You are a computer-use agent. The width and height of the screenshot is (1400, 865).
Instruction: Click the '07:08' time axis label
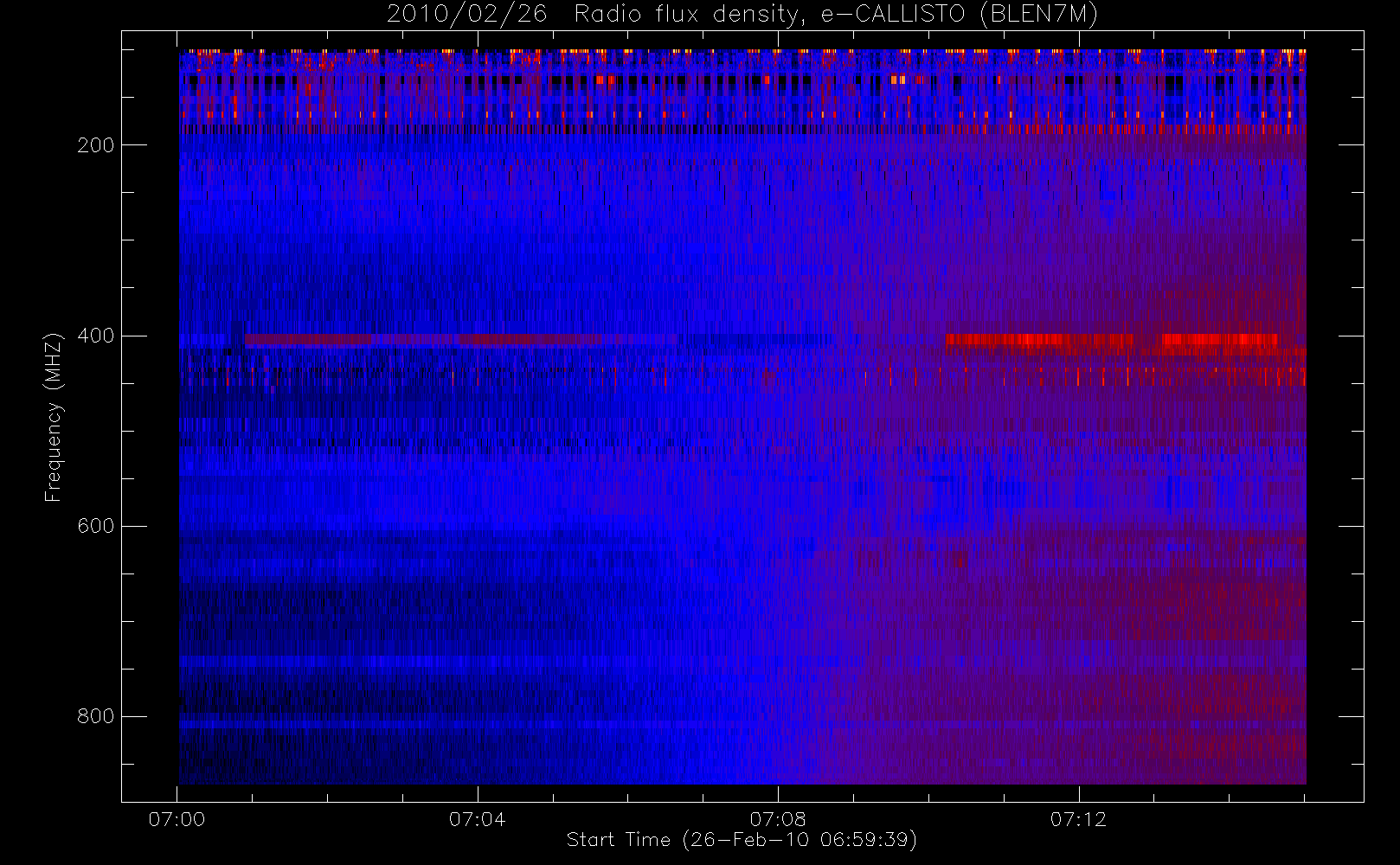click(x=778, y=819)
